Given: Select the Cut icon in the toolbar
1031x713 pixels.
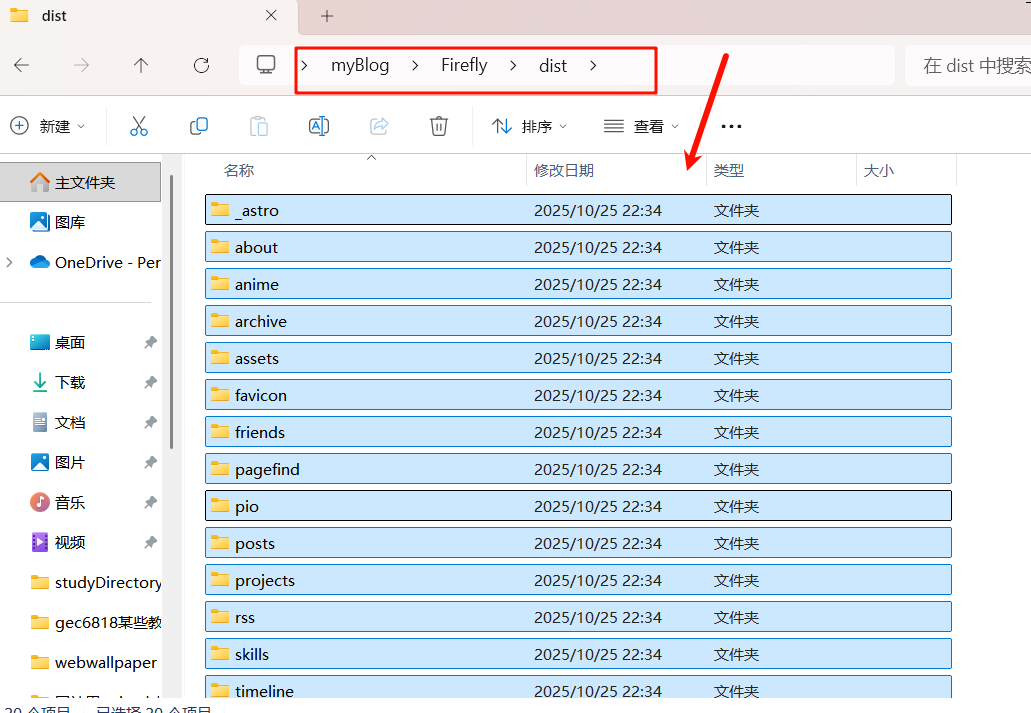Looking at the screenshot, I should click(x=138, y=126).
